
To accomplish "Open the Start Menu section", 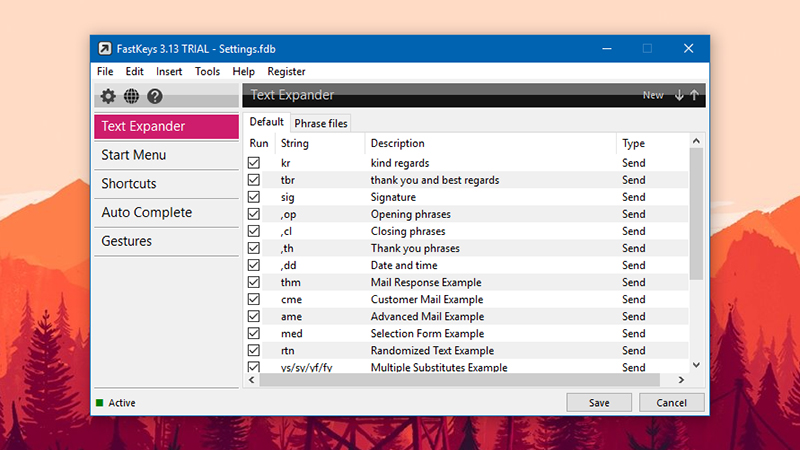I will pyautogui.click(x=166, y=155).
